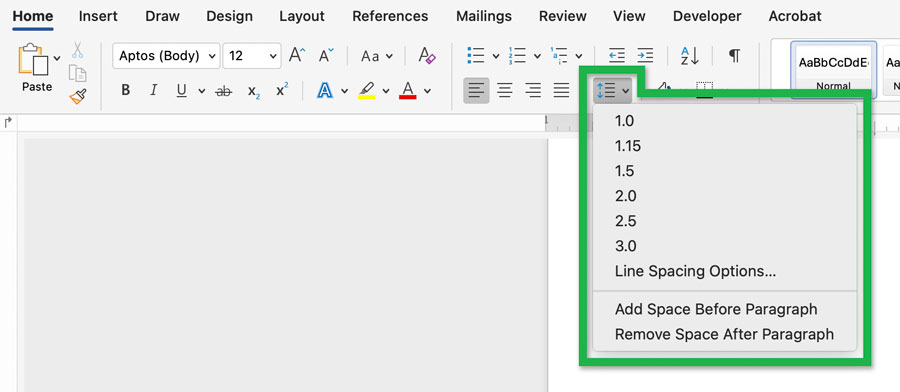This screenshot has height=392, width=900.
Task: Open the font name dropdown Aptos (Body)
Action: point(166,56)
